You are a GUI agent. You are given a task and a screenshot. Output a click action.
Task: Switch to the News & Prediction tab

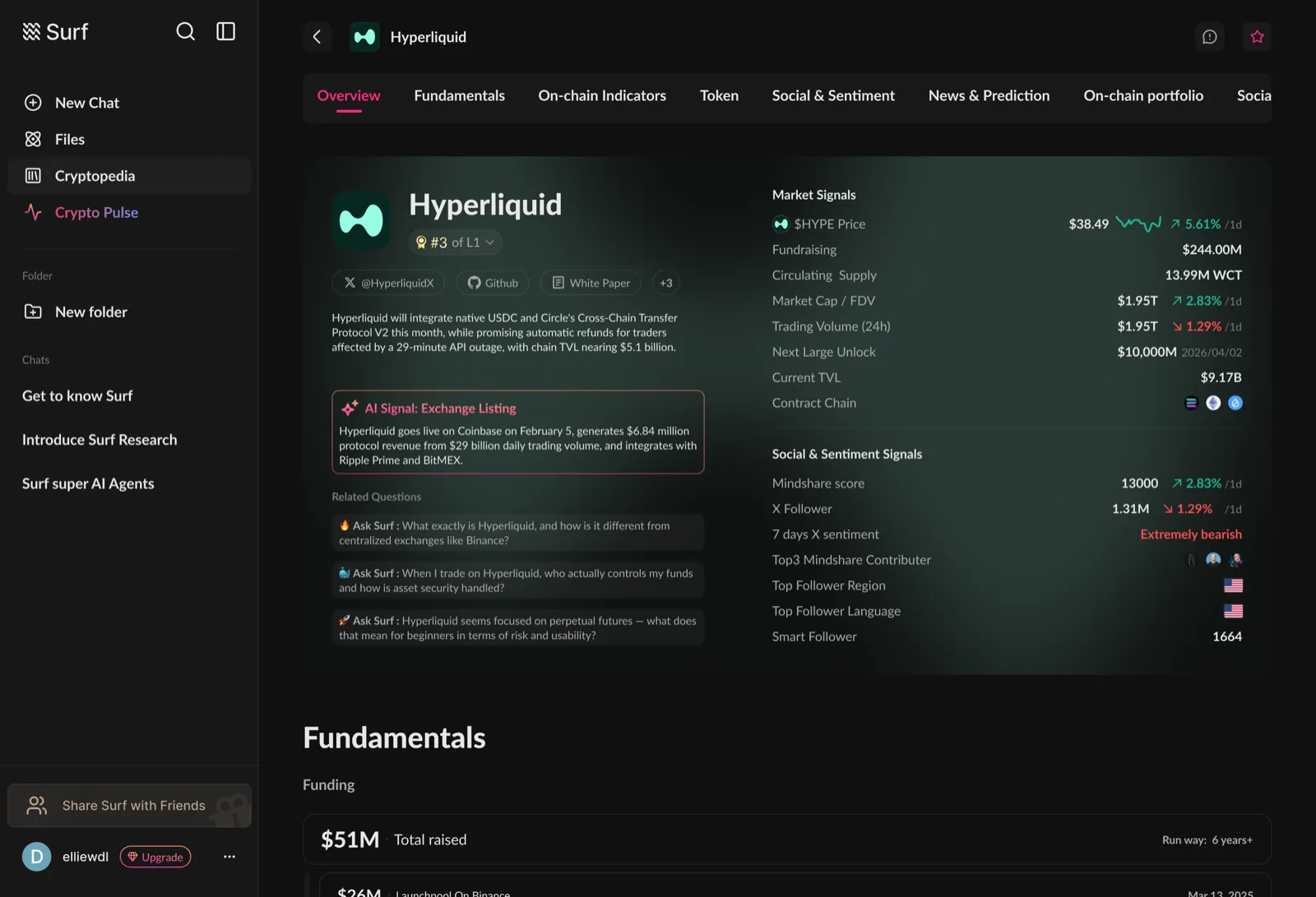click(x=989, y=95)
